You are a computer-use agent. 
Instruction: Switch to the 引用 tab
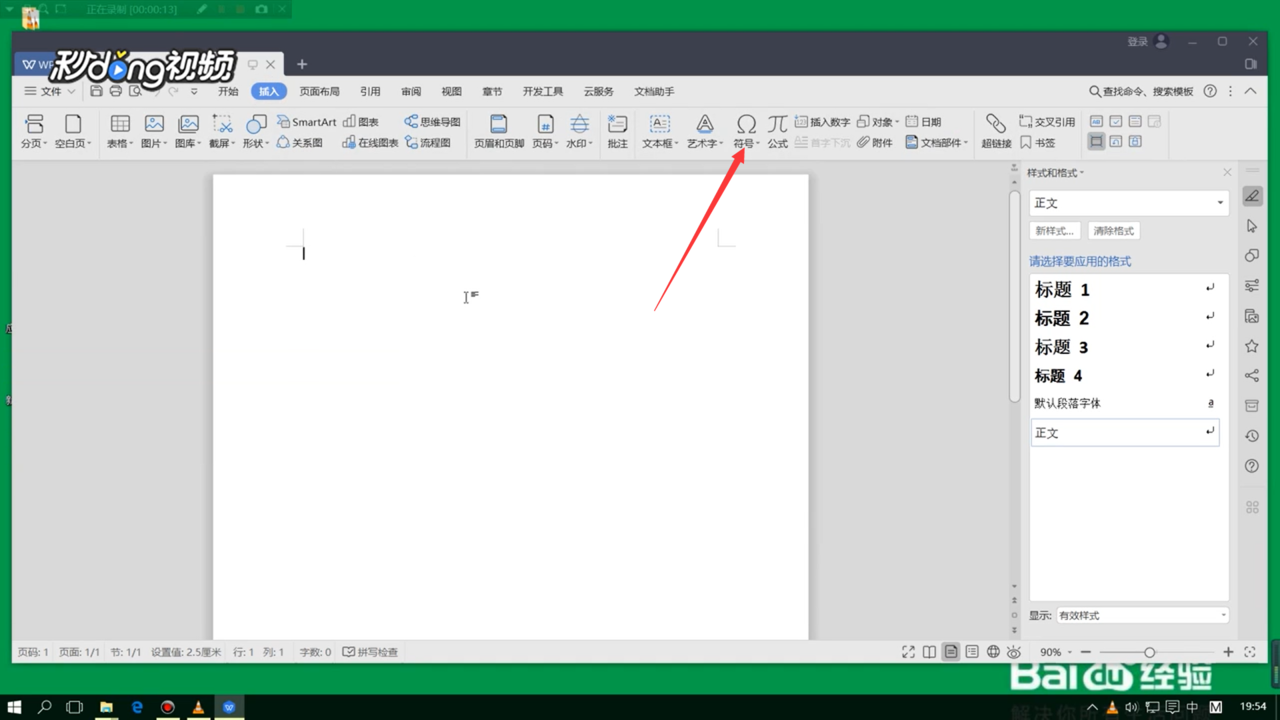coord(370,91)
